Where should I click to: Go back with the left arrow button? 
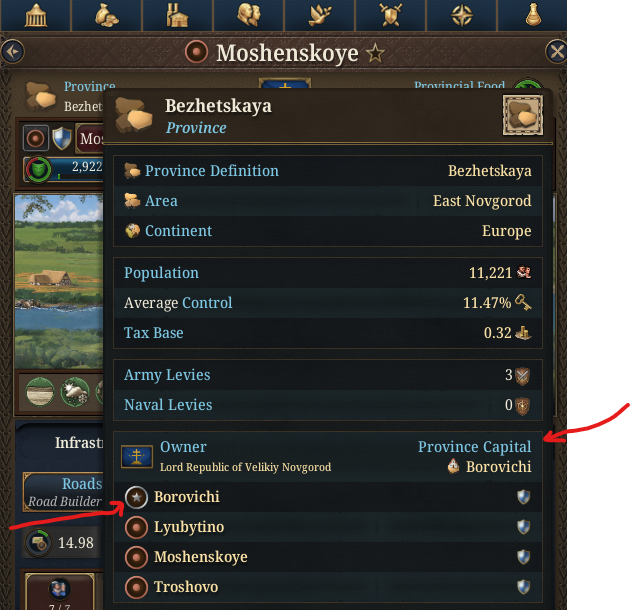12,52
